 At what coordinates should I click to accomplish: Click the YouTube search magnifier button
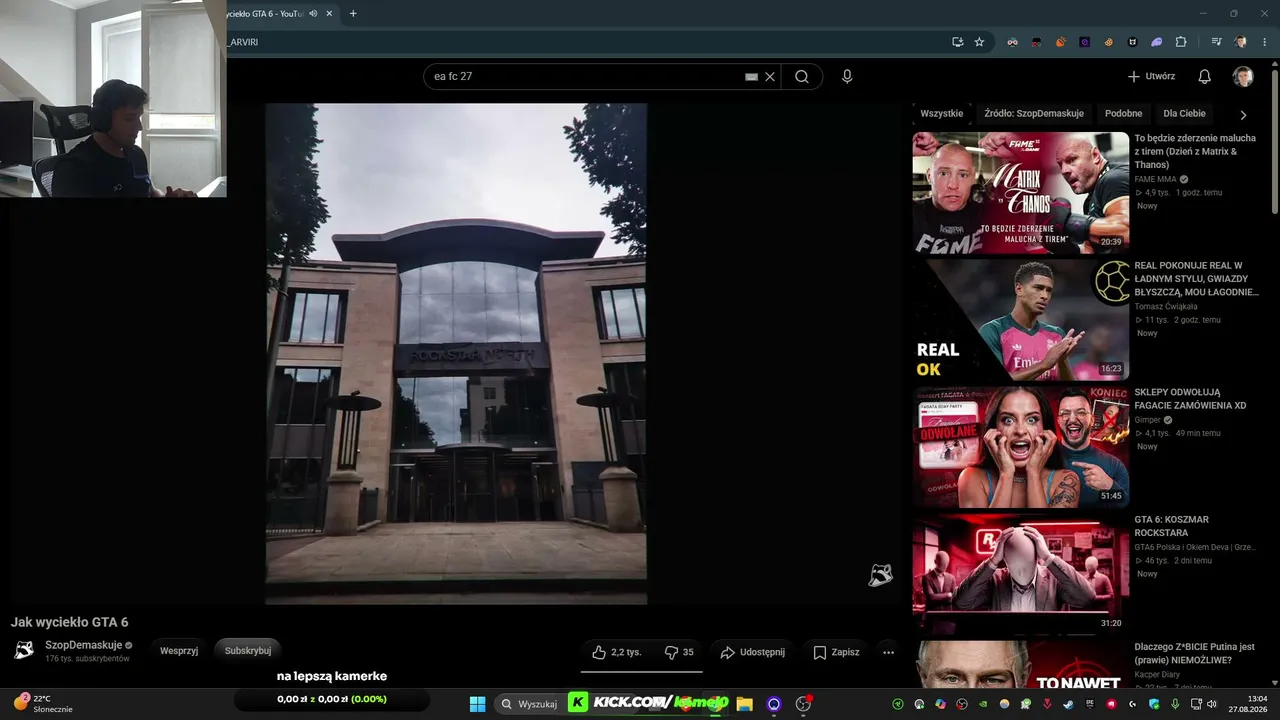pyautogui.click(x=801, y=77)
